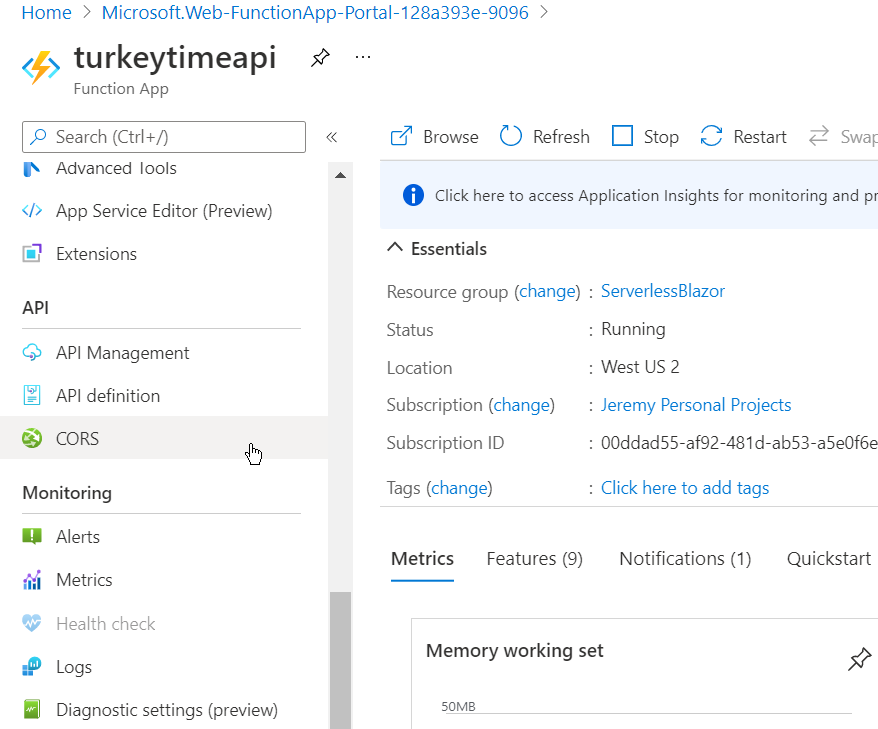Click sidebar scrollbar up arrow
The width and height of the screenshot is (878, 729).
click(x=340, y=175)
